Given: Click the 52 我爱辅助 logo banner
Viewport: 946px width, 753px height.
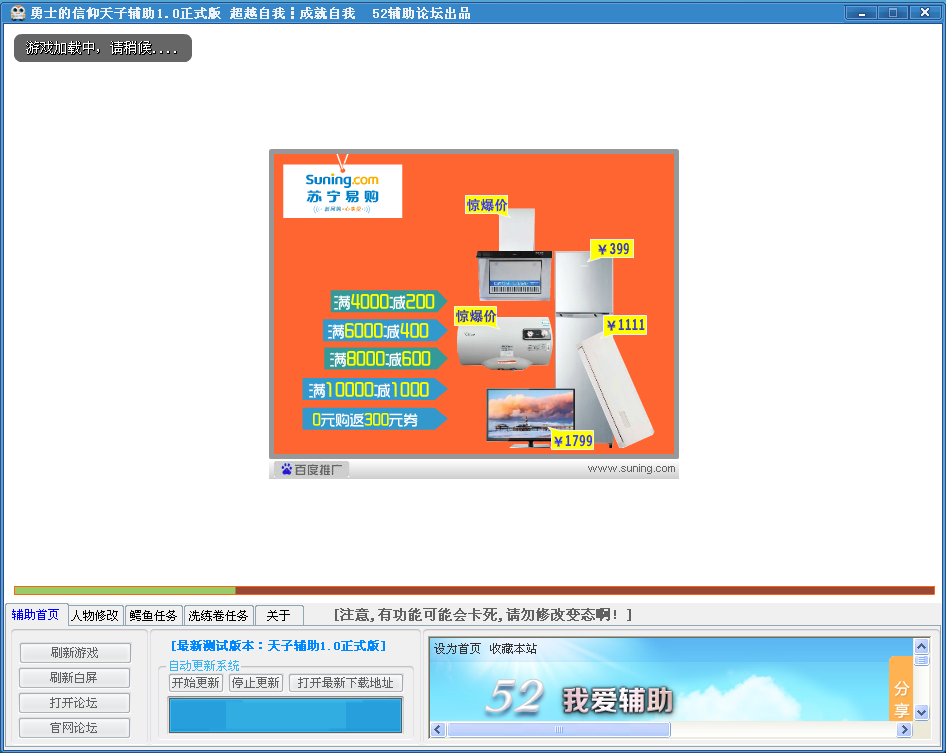Looking at the screenshot, I should point(580,698).
